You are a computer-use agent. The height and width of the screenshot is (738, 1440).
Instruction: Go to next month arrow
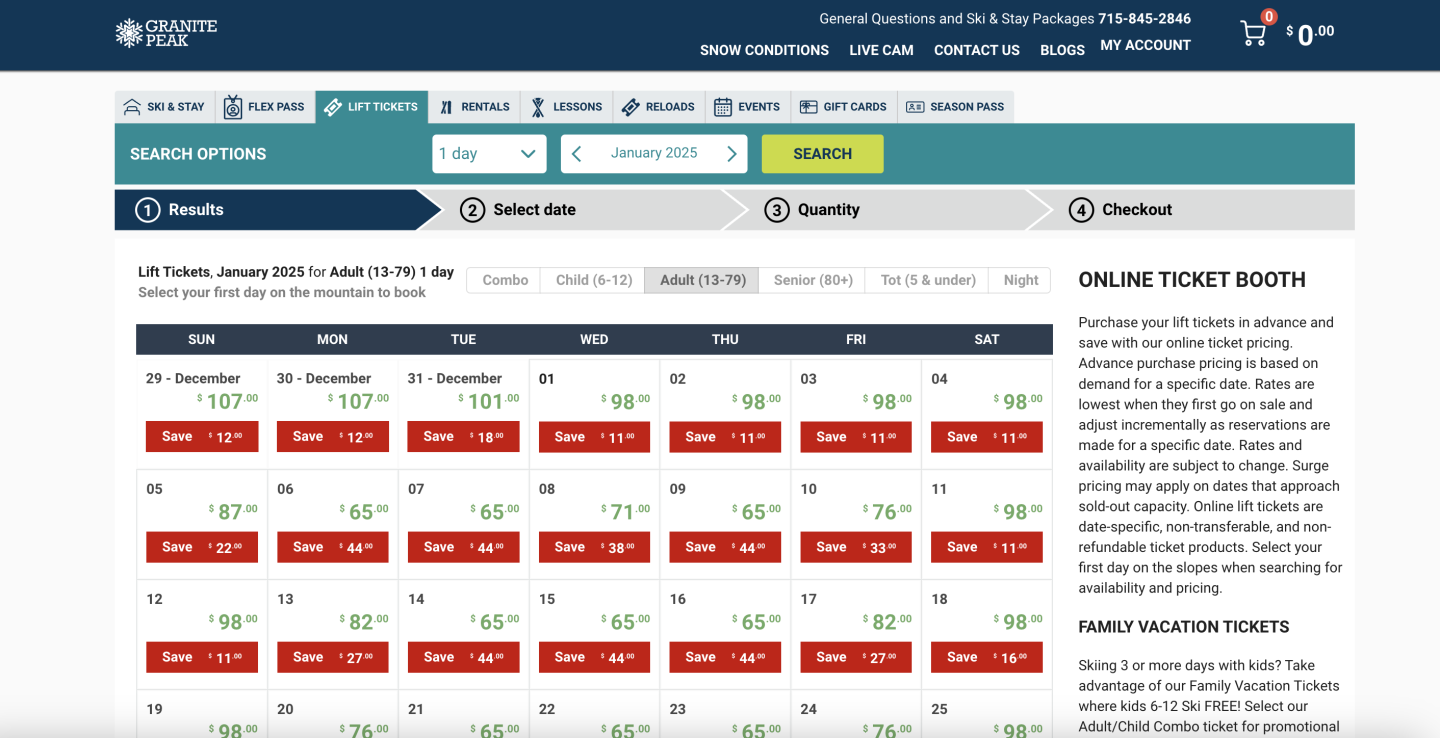731,154
